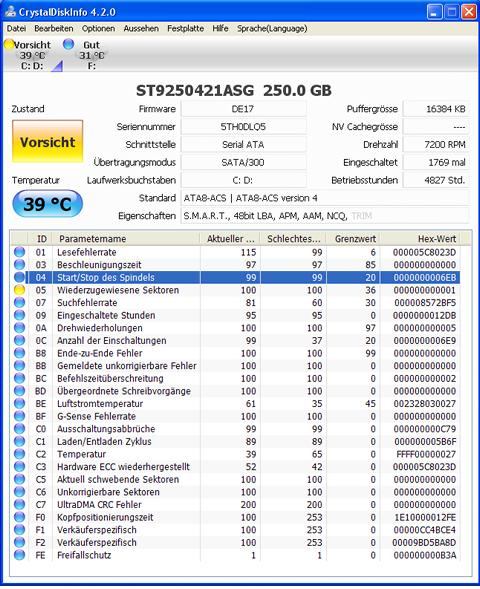The height and width of the screenshot is (589, 480).
Task: Click the status icon of Lesefehlerrate row
Action: [x=20, y=252]
